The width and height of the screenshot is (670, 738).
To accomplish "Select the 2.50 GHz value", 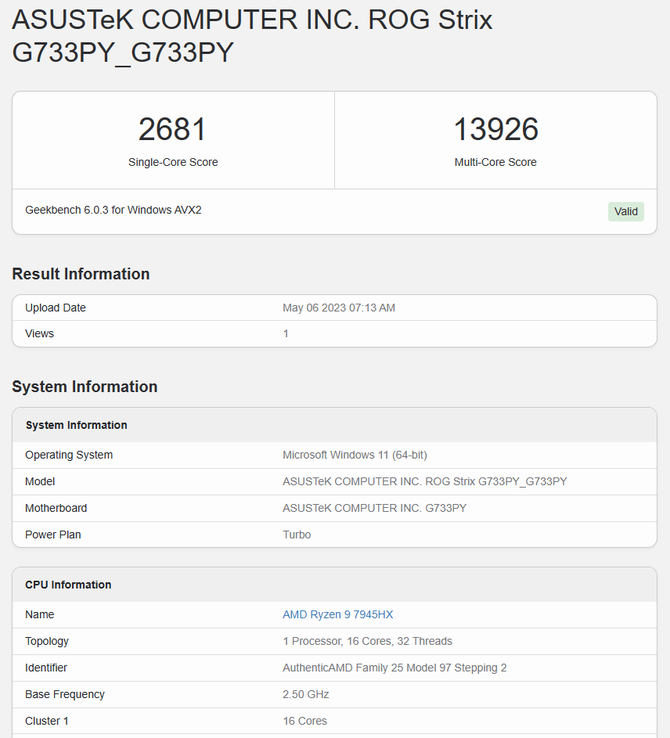I will coord(305,694).
